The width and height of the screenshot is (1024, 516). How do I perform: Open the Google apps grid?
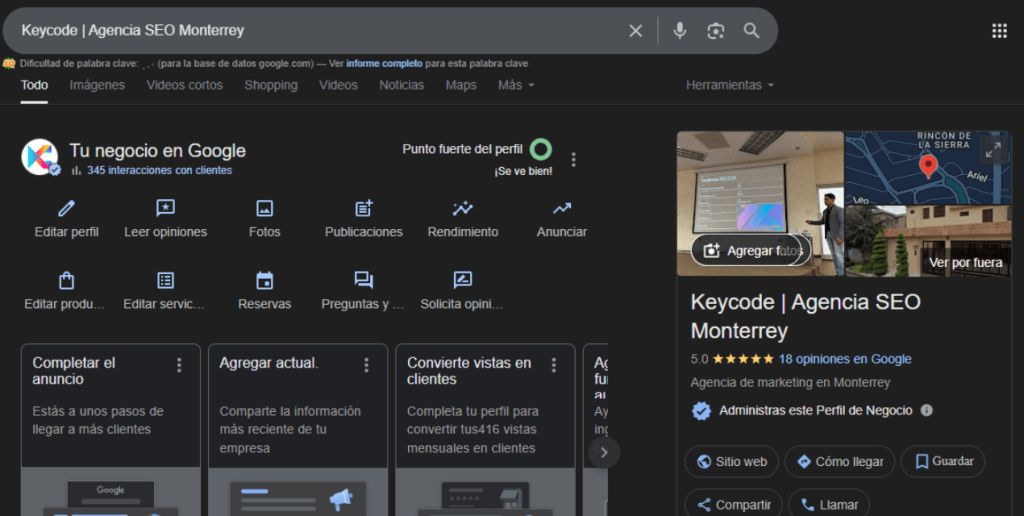coord(999,31)
